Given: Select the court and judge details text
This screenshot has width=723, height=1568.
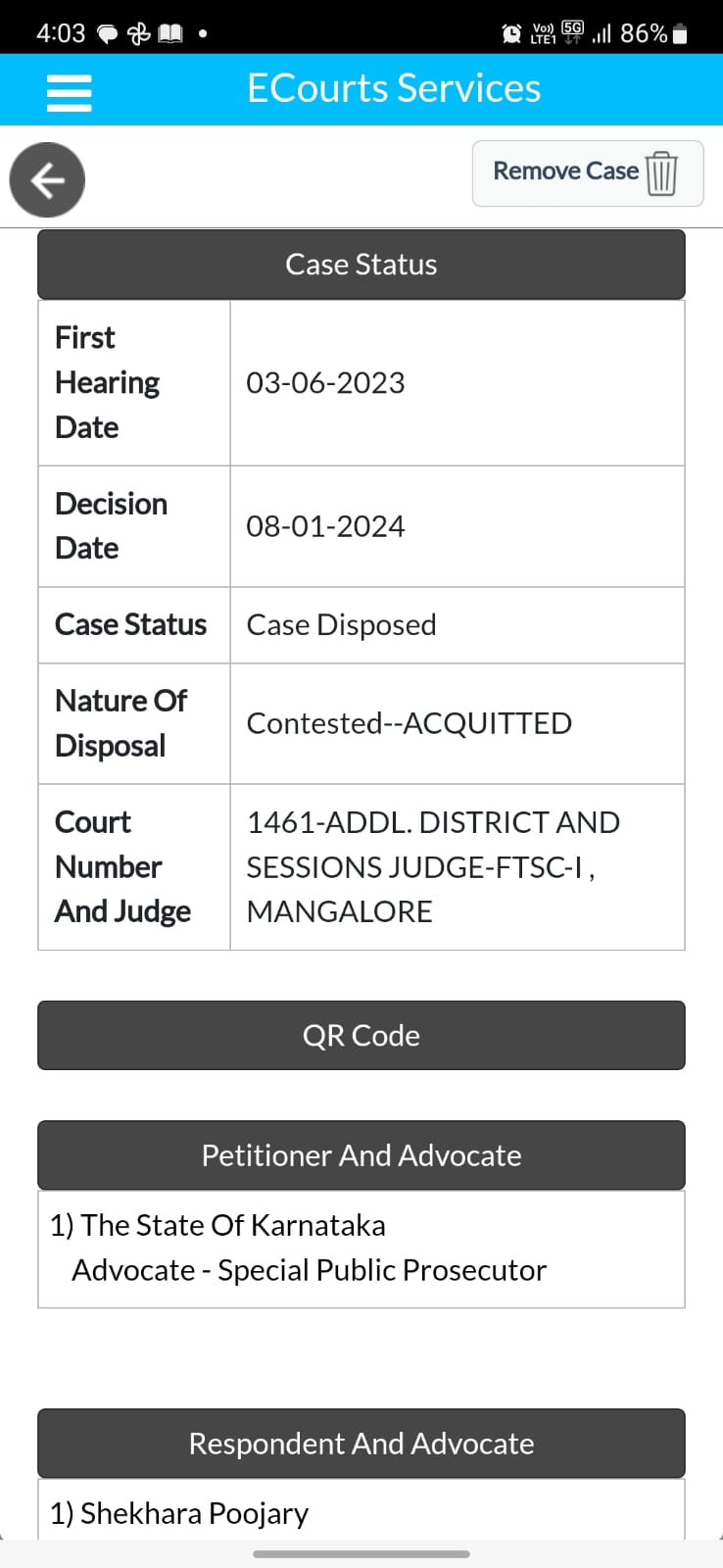Looking at the screenshot, I should (432, 867).
